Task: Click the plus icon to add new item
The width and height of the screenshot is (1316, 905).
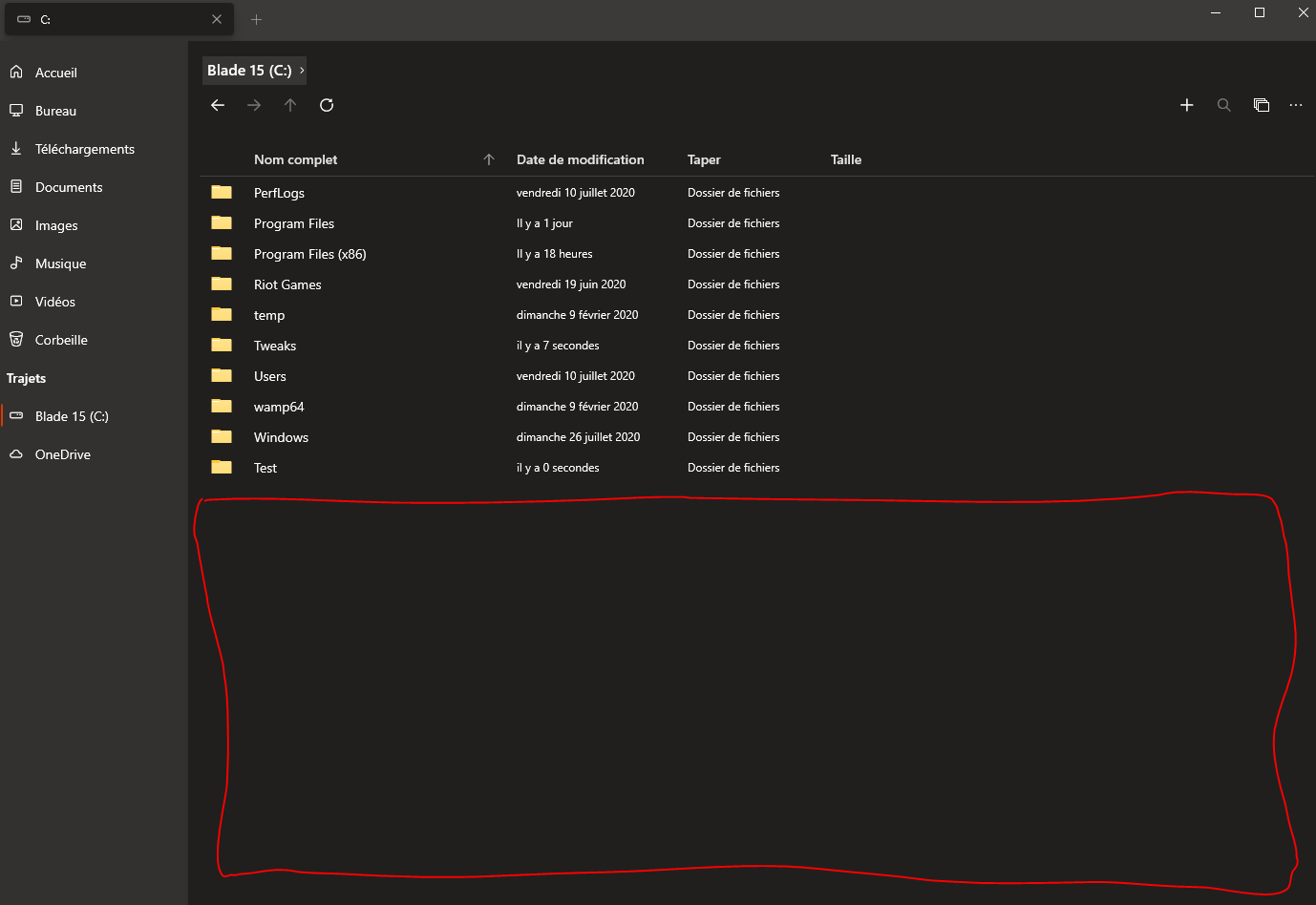Action: [1186, 105]
